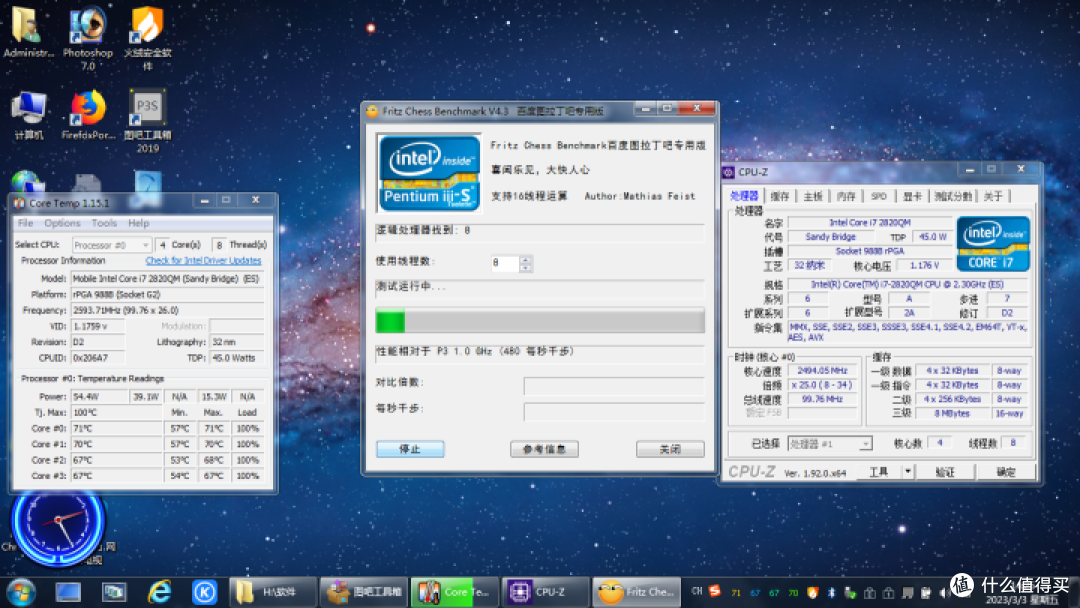This screenshot has height=608, width=1080.
Task: Click the 参考信息 button in Fritz
Action: tap(544, 449)
